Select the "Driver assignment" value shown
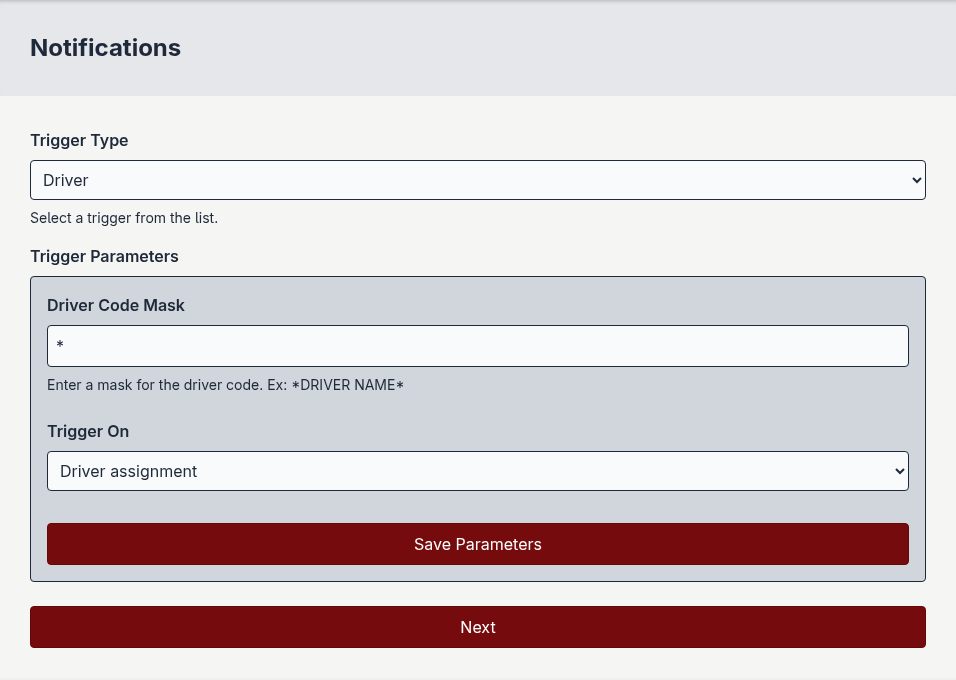The width and height of the screenshot is (956, 680). pos(129,471)
